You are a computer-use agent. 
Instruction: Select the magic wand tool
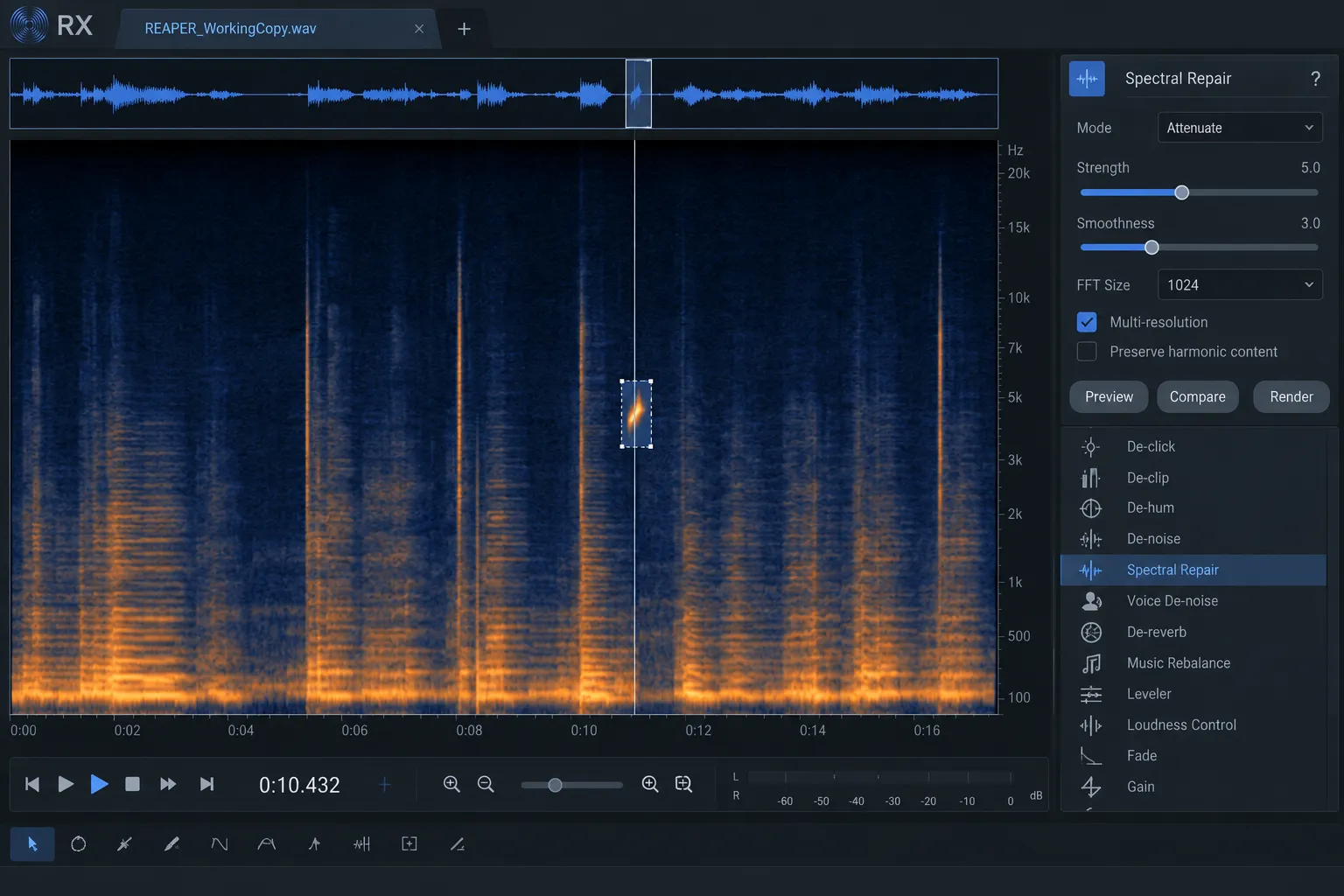click(x=125, y=844)
